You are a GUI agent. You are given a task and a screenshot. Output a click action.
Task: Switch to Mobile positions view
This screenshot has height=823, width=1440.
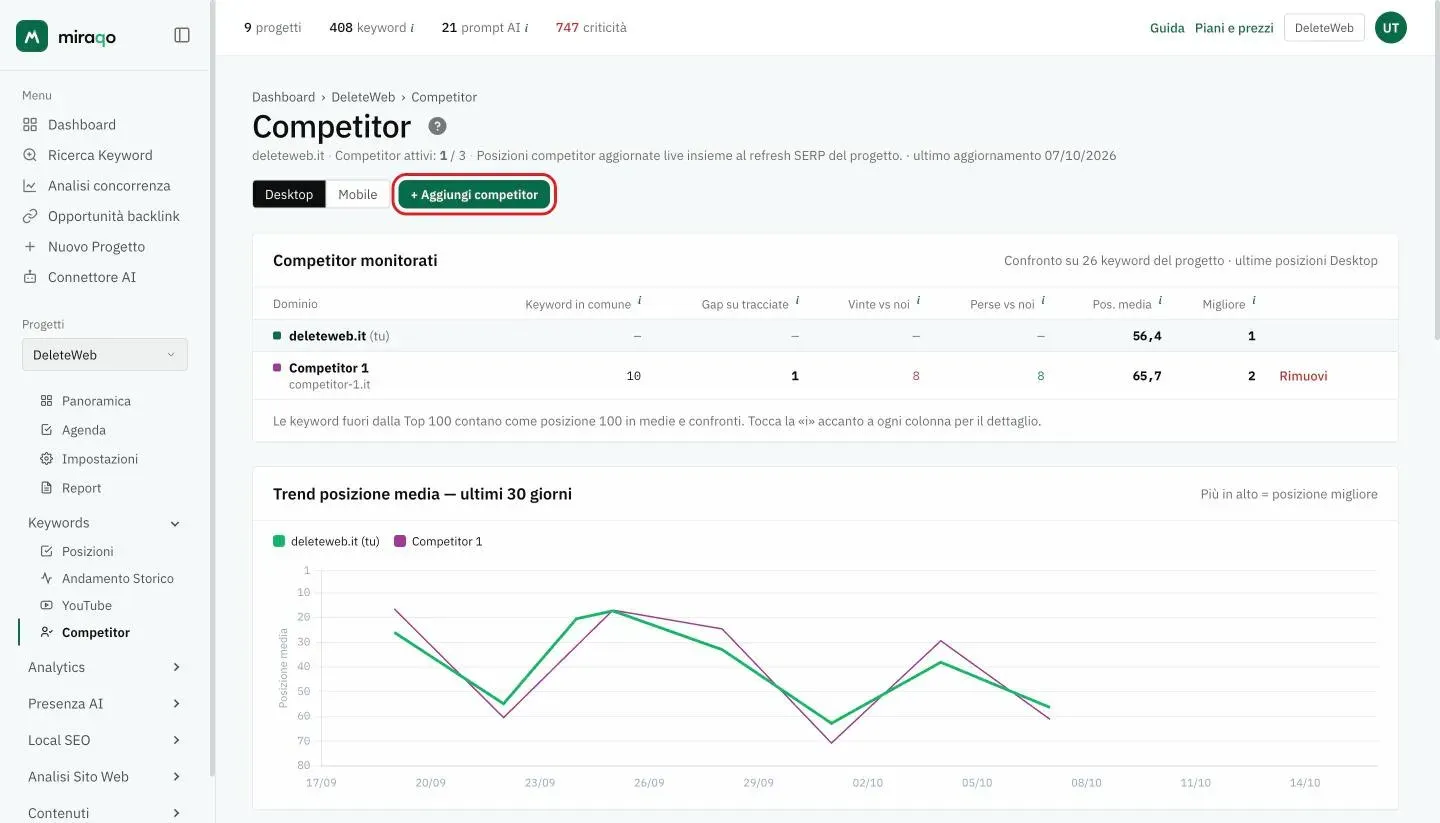coord(358,195)
